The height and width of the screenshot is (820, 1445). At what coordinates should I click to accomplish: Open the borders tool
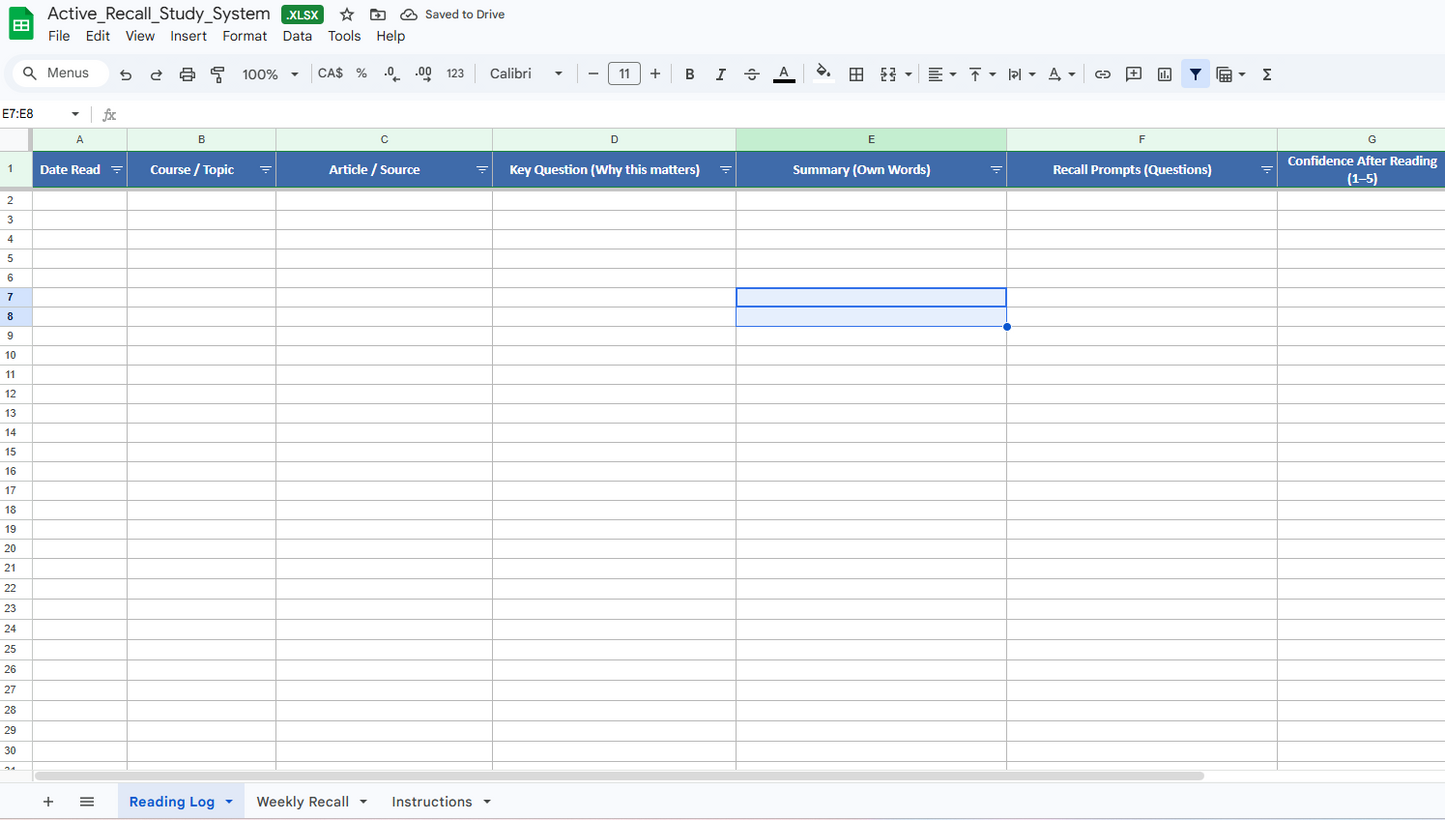click(856, 74)
